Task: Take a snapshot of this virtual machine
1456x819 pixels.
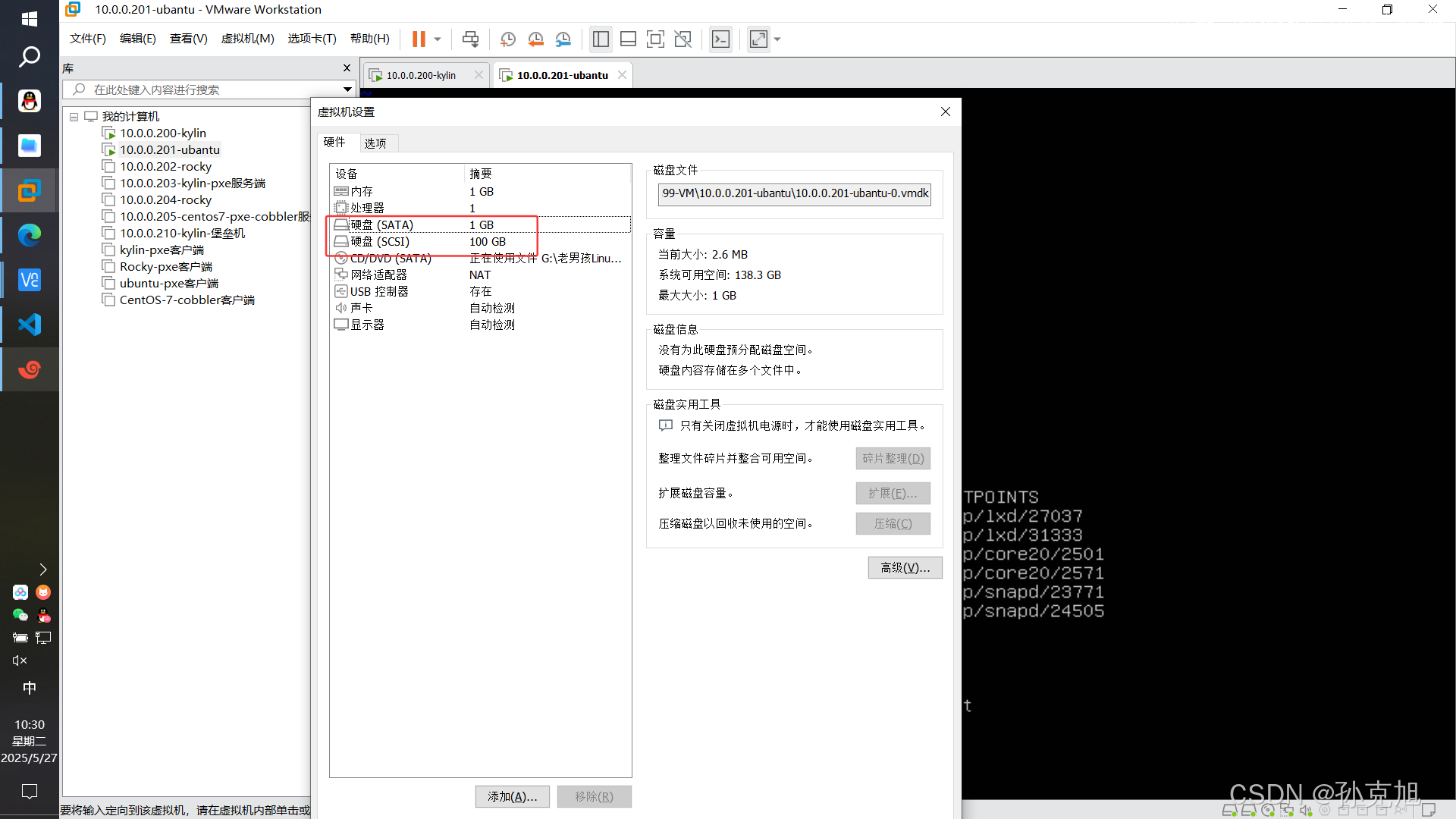Action: coord(507,39)
